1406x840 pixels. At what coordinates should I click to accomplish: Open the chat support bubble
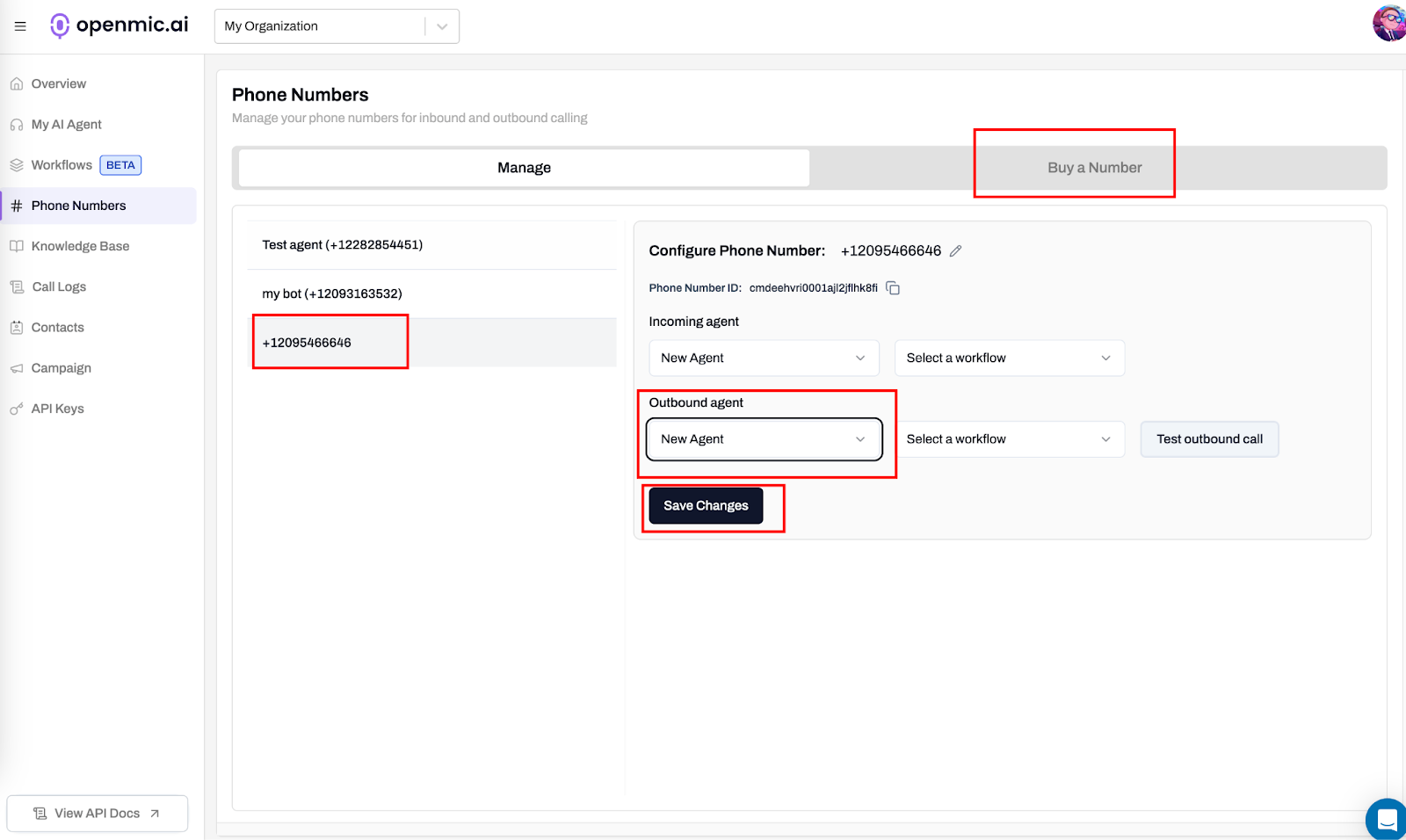point(1387,820)
